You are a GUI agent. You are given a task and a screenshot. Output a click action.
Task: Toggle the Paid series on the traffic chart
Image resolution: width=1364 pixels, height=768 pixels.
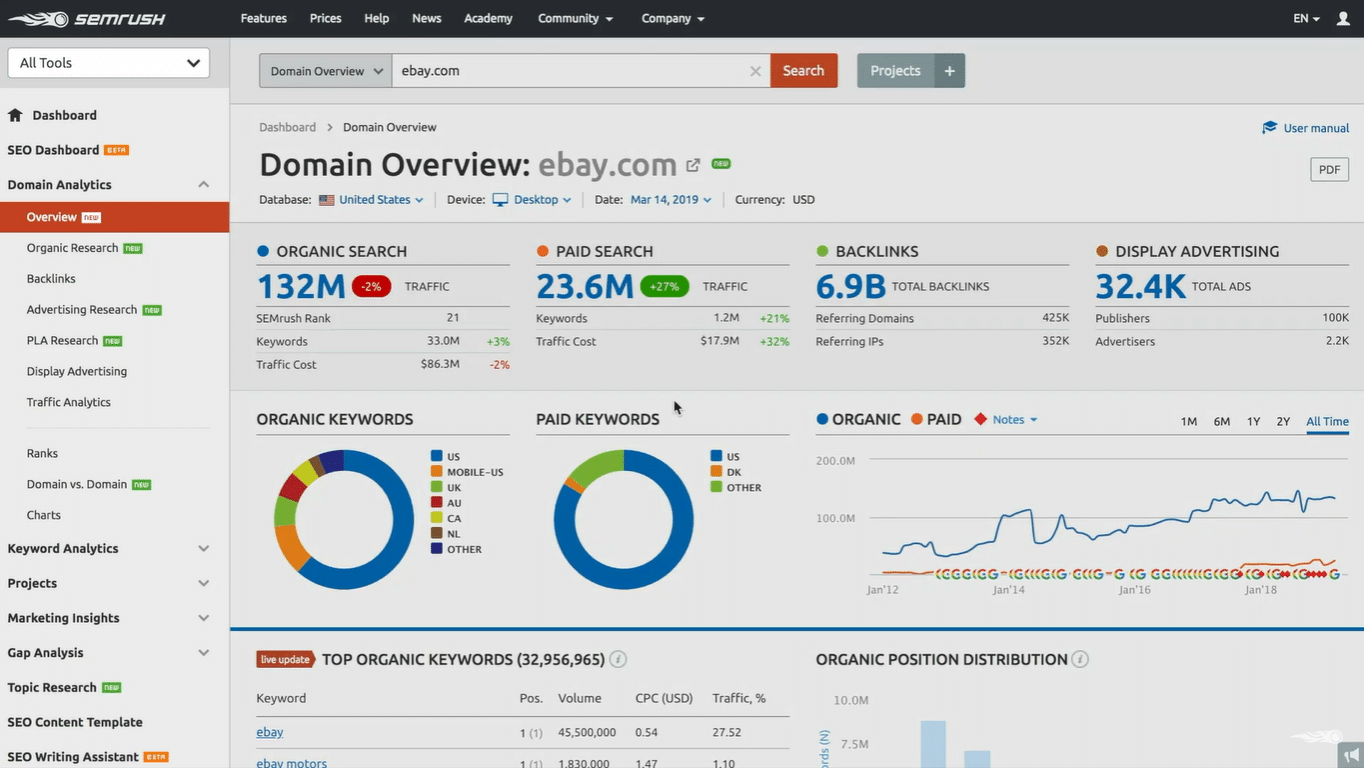coord(936,419)
